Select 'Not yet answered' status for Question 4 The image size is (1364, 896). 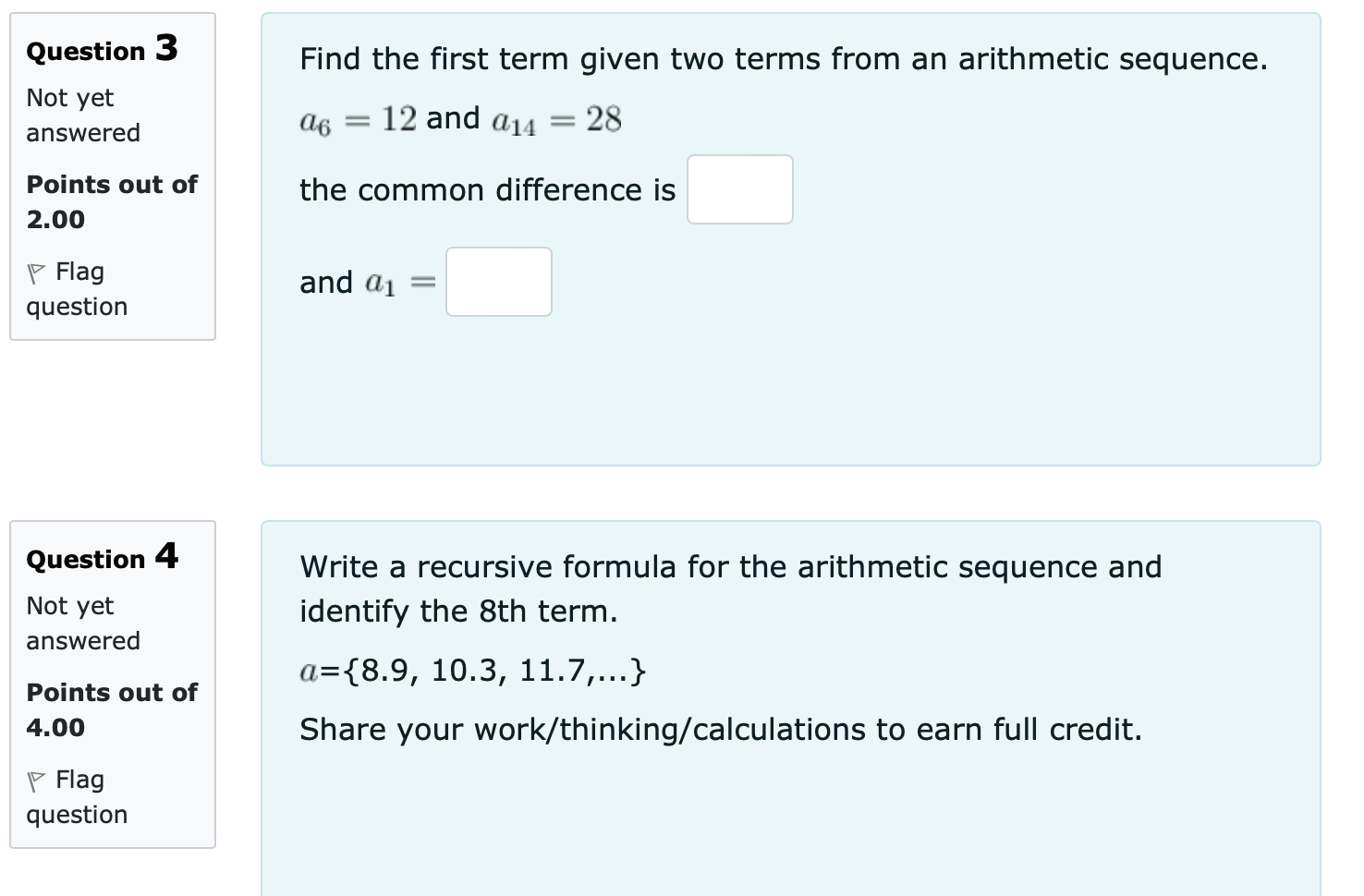tap(82, 623)
